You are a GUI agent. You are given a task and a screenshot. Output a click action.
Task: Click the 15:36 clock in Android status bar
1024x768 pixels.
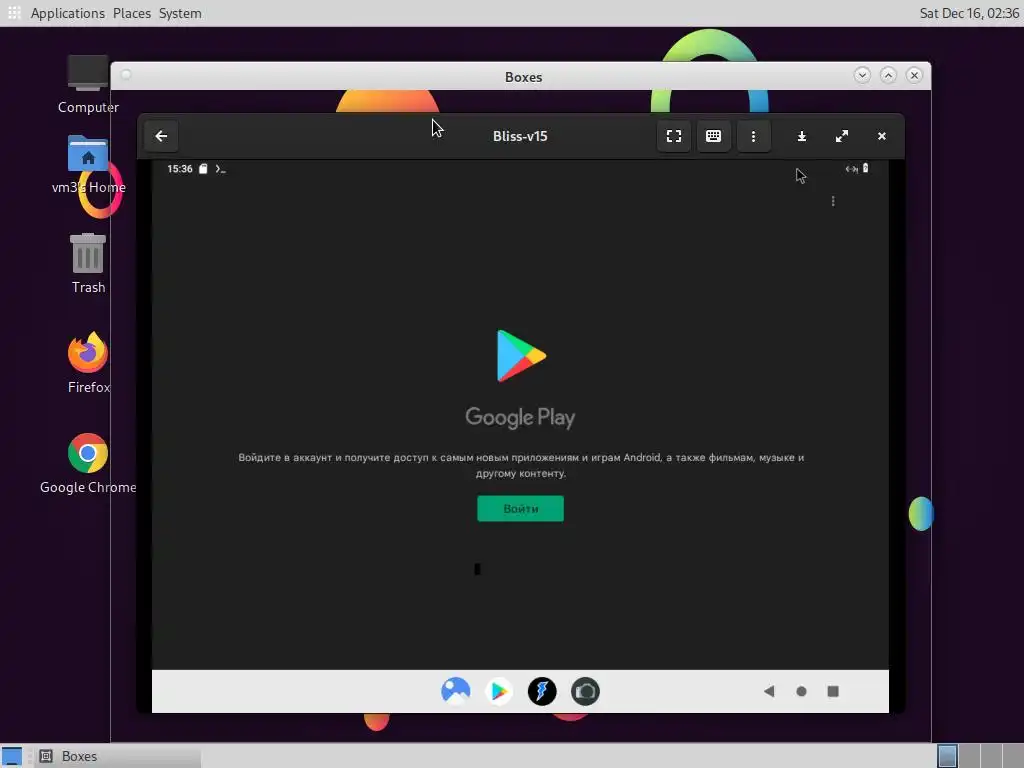180,168
